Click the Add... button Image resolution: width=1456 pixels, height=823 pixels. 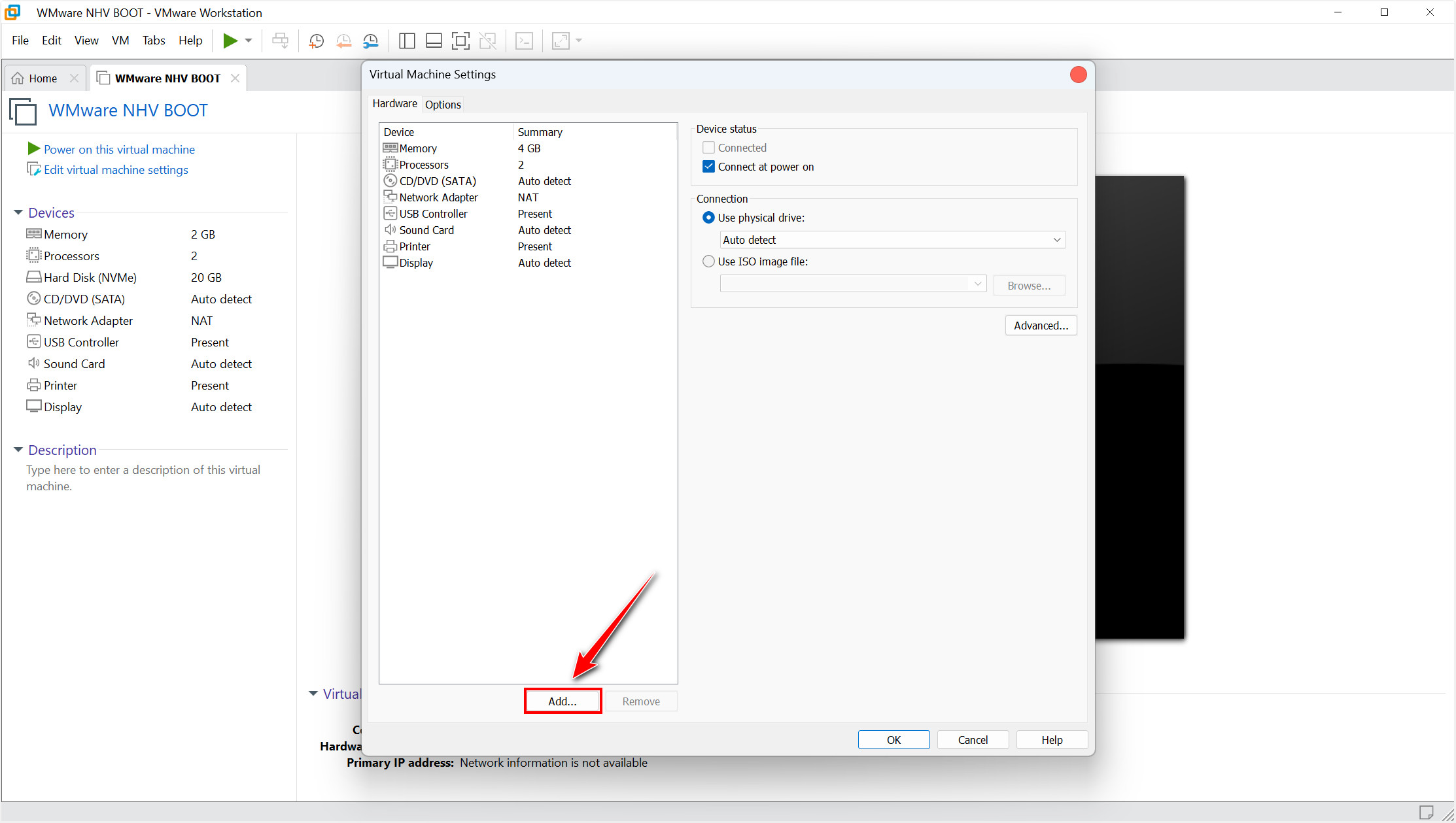tap(563, 701)
